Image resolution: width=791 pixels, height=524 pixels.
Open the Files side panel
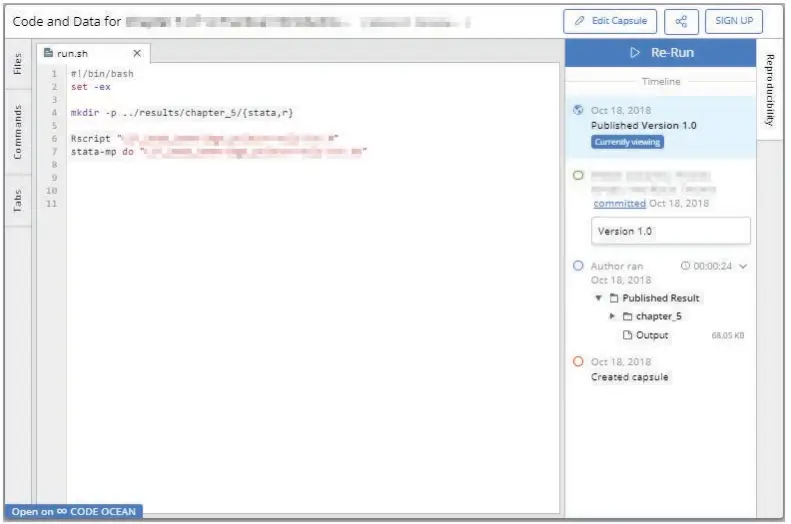pyautogui.click(x=18, y=64)
